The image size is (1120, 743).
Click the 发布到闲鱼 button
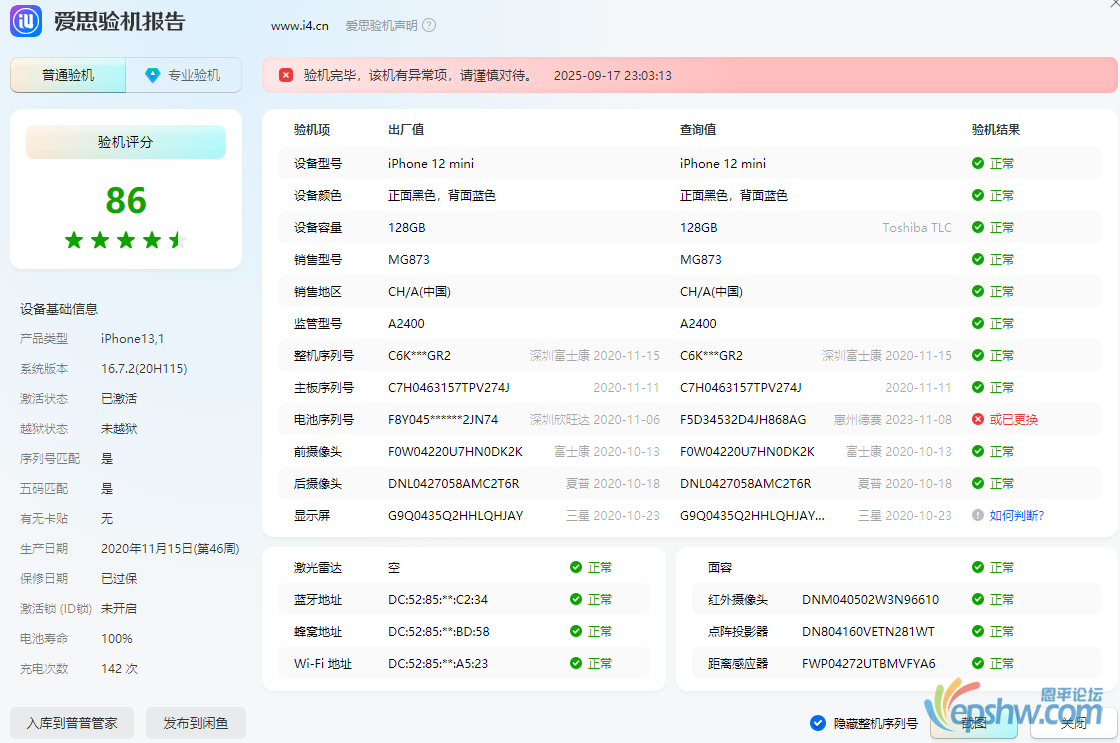[196, 723]
